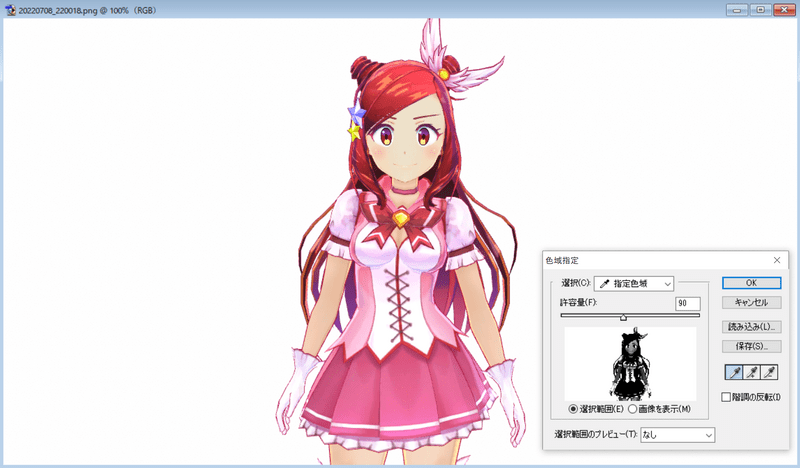Click the document icon in title bar

[x=9, y=9]
